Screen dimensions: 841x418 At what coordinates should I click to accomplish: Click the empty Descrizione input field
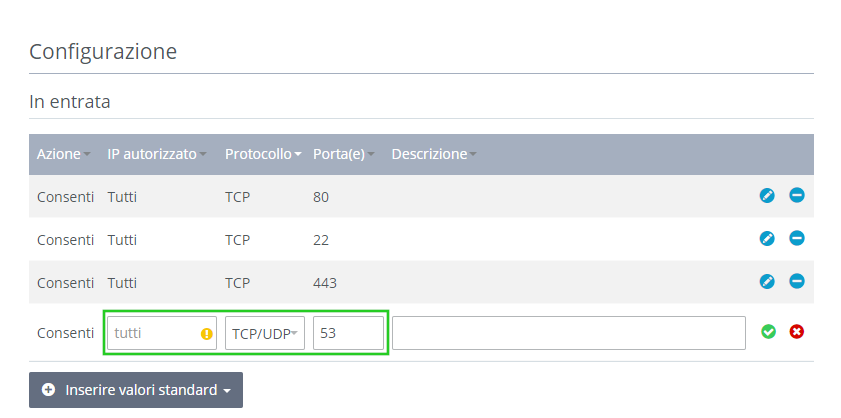point(569,333)
